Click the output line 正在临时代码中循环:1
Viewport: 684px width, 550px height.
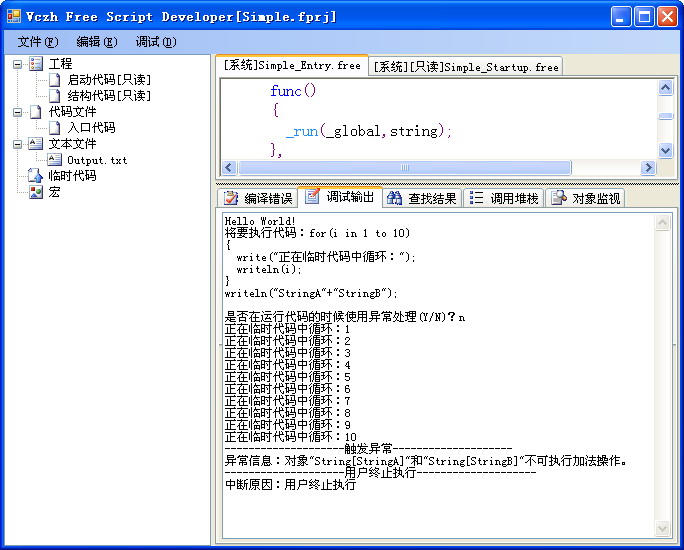point(287,328)
